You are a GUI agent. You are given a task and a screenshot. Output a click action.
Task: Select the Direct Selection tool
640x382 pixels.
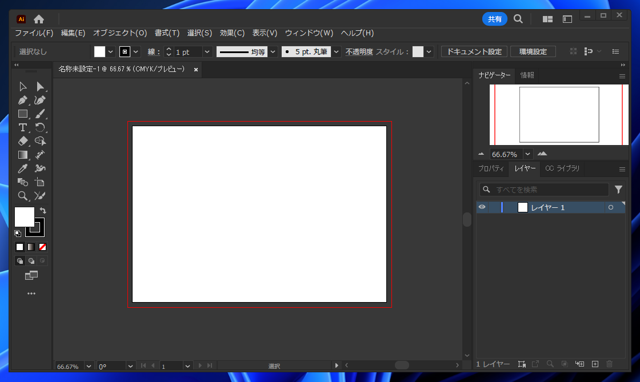(x=40, y=87)
